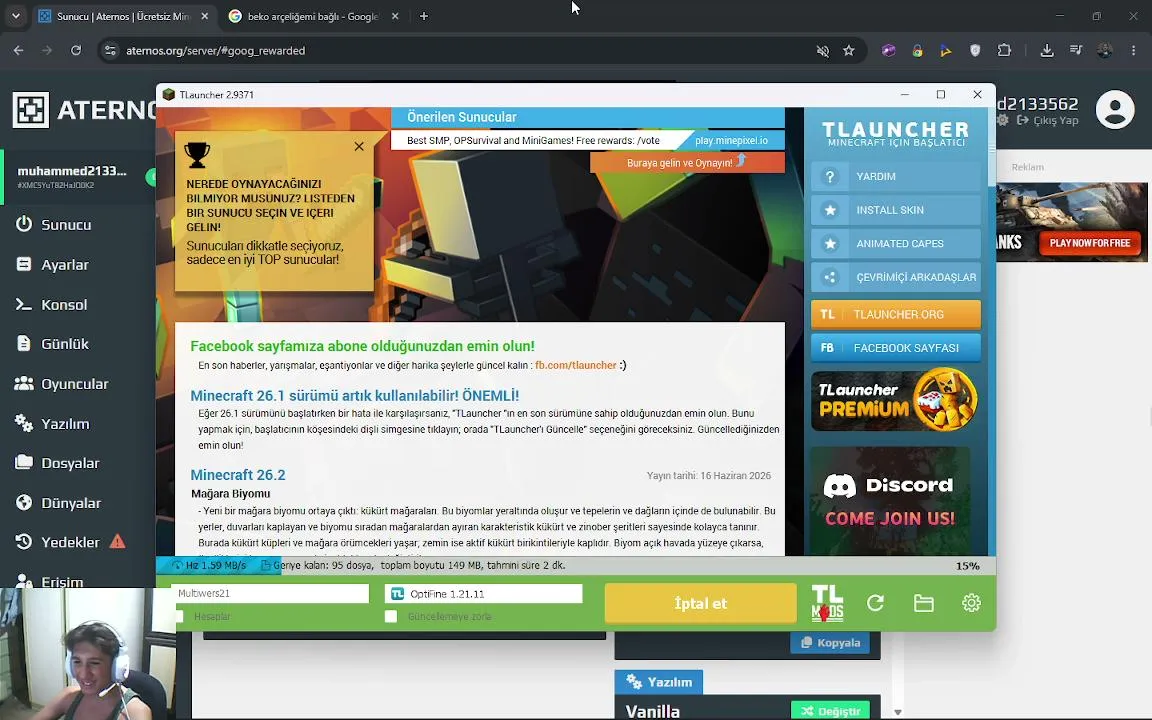Open the TLauncher game folder icon

coord(924,603)
